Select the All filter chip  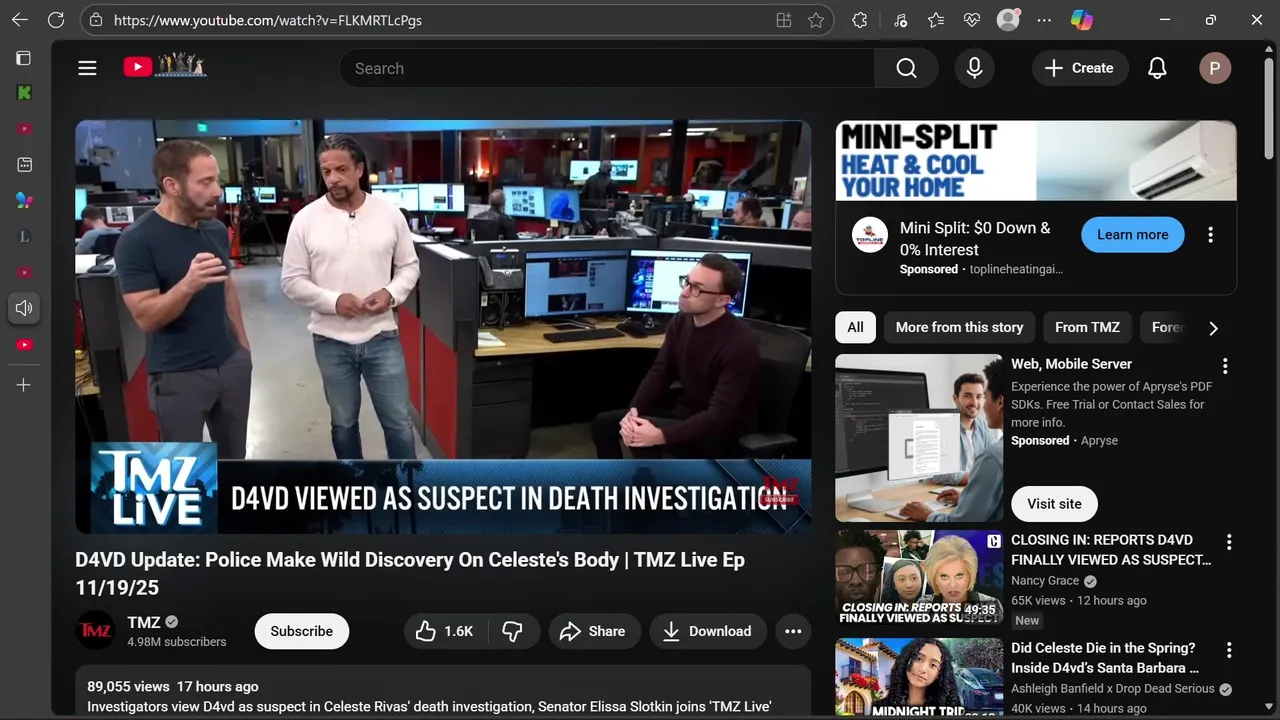pos(855,327)
